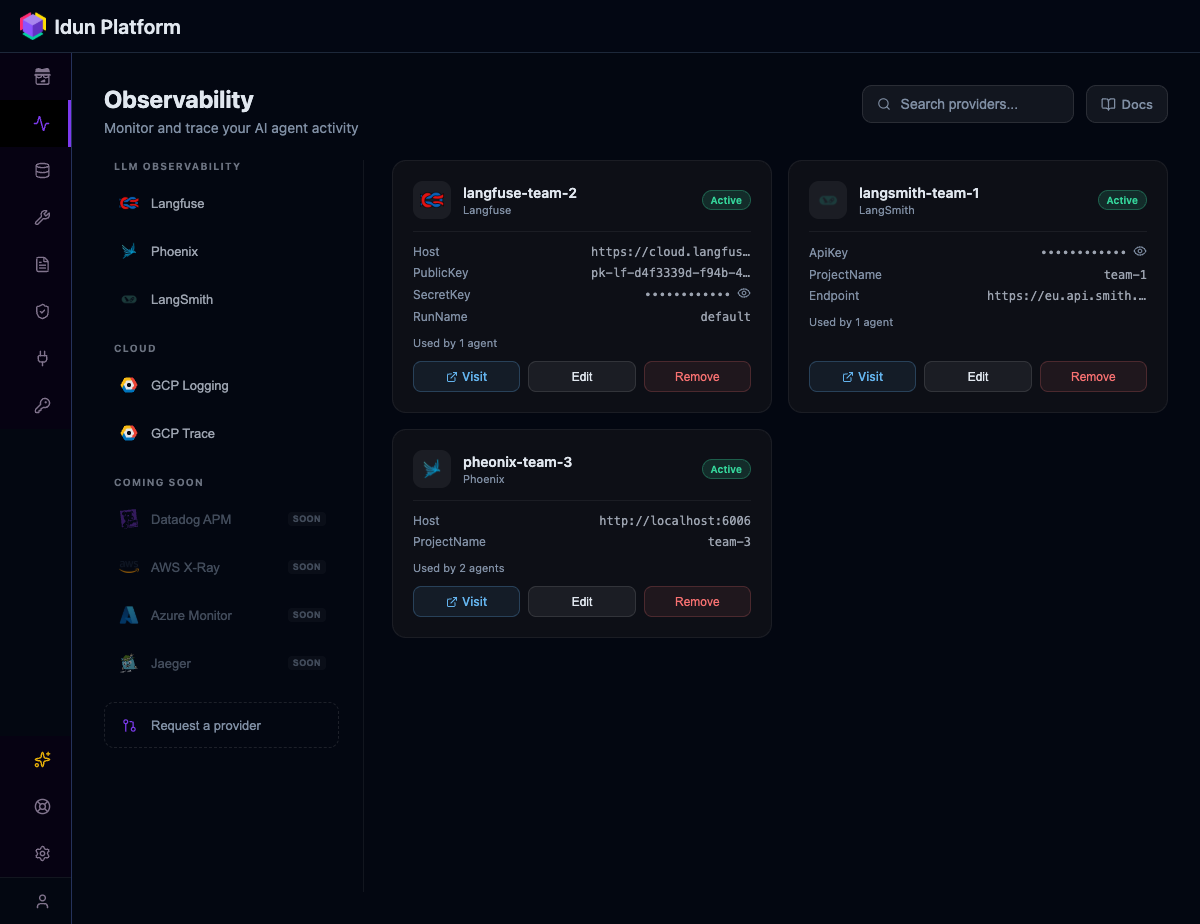Viewport: 1200px width, 924px height.
Task: Remove the langsmith-team-1 provider
Action: tap(1093, 377)
